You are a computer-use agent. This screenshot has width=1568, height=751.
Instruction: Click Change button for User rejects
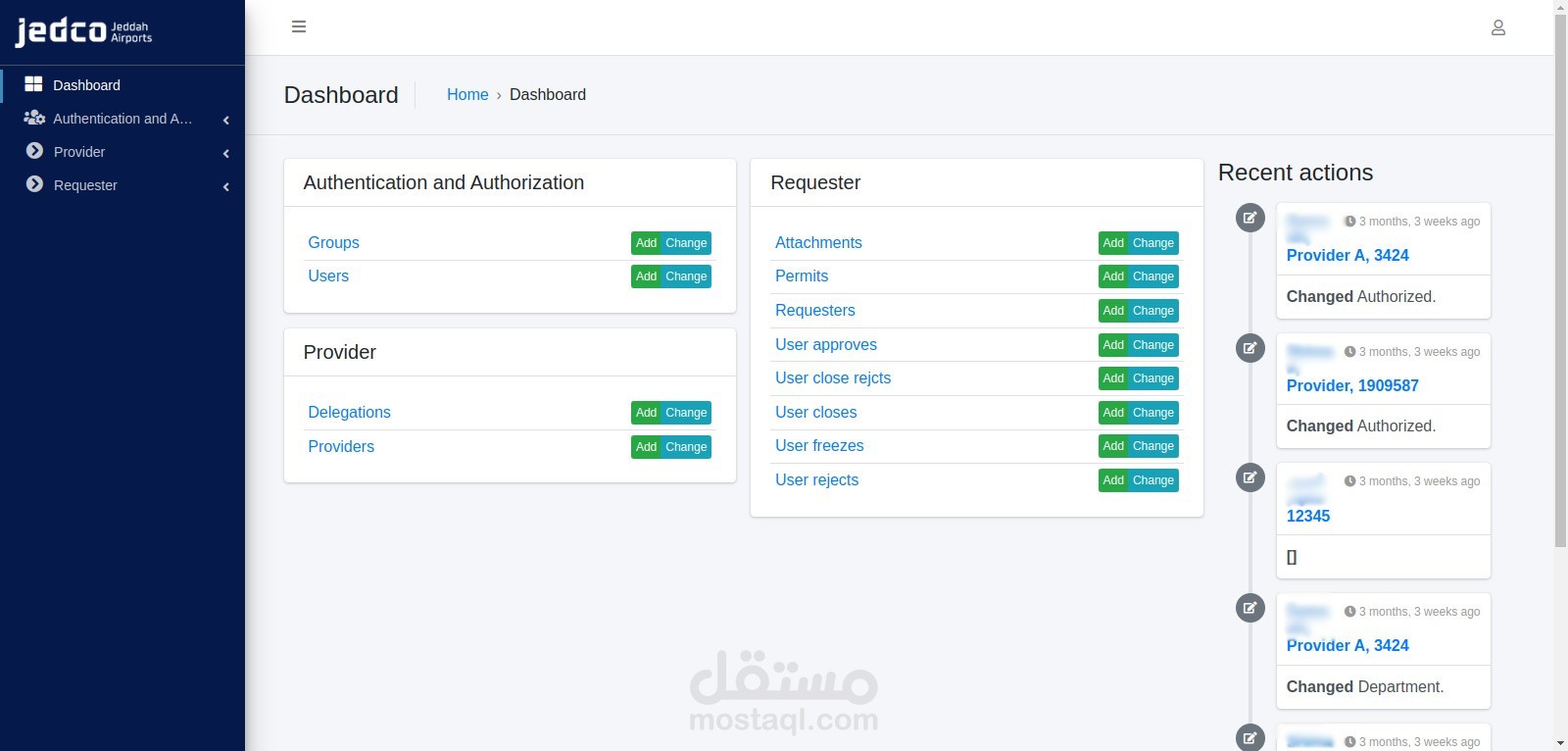pos(1153,480)
